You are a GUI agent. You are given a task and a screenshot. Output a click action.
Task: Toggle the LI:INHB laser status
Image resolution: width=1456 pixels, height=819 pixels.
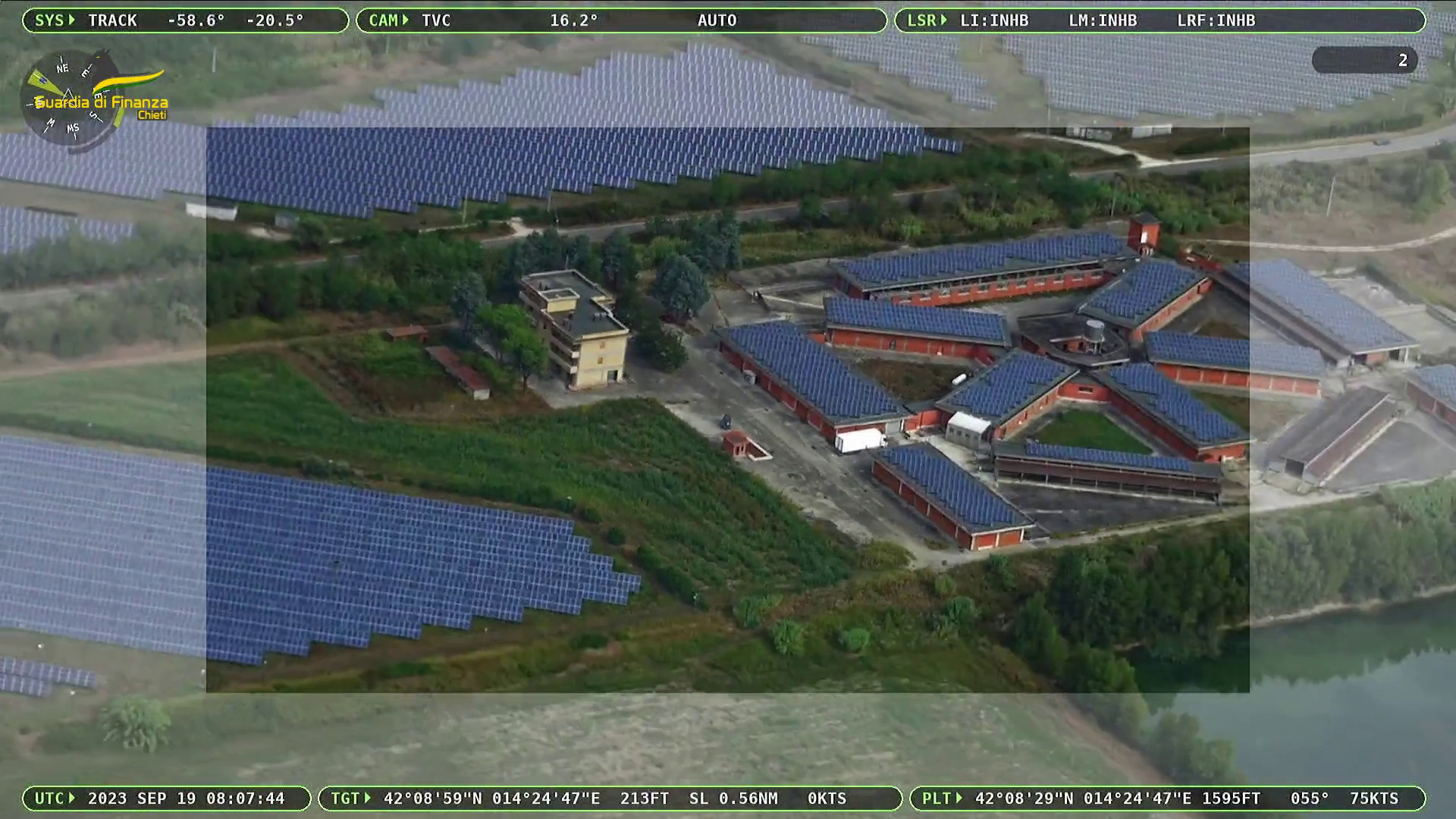point(994,20)
